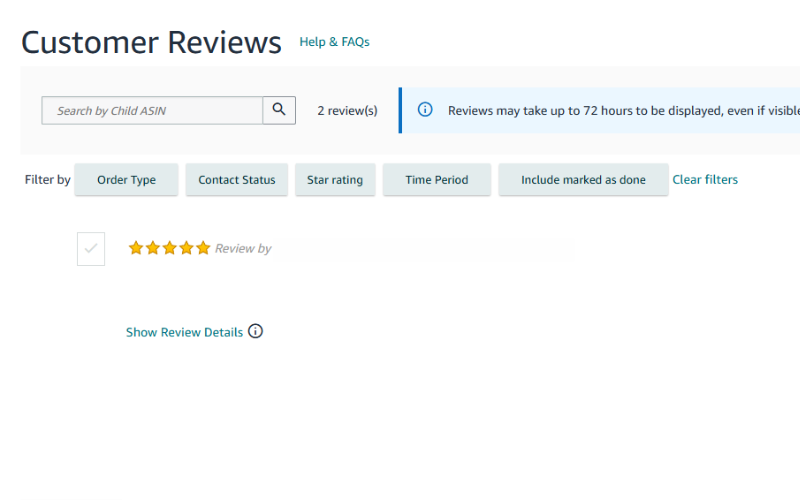Tick the checkbox beside the five-star review
The image size is (800, 500).
[91, 249]
